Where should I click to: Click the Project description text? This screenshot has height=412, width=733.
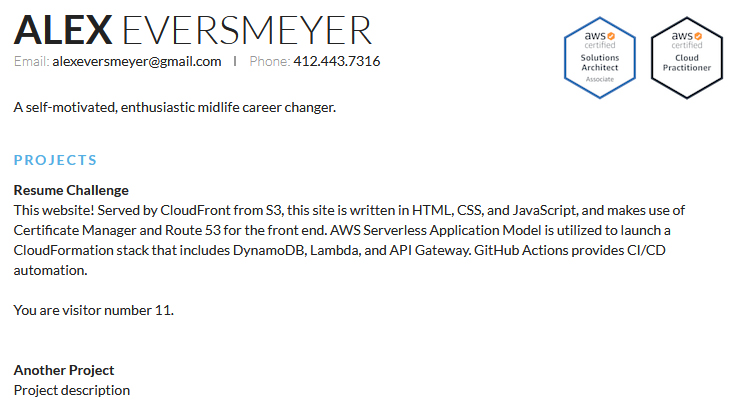[72, 390]
